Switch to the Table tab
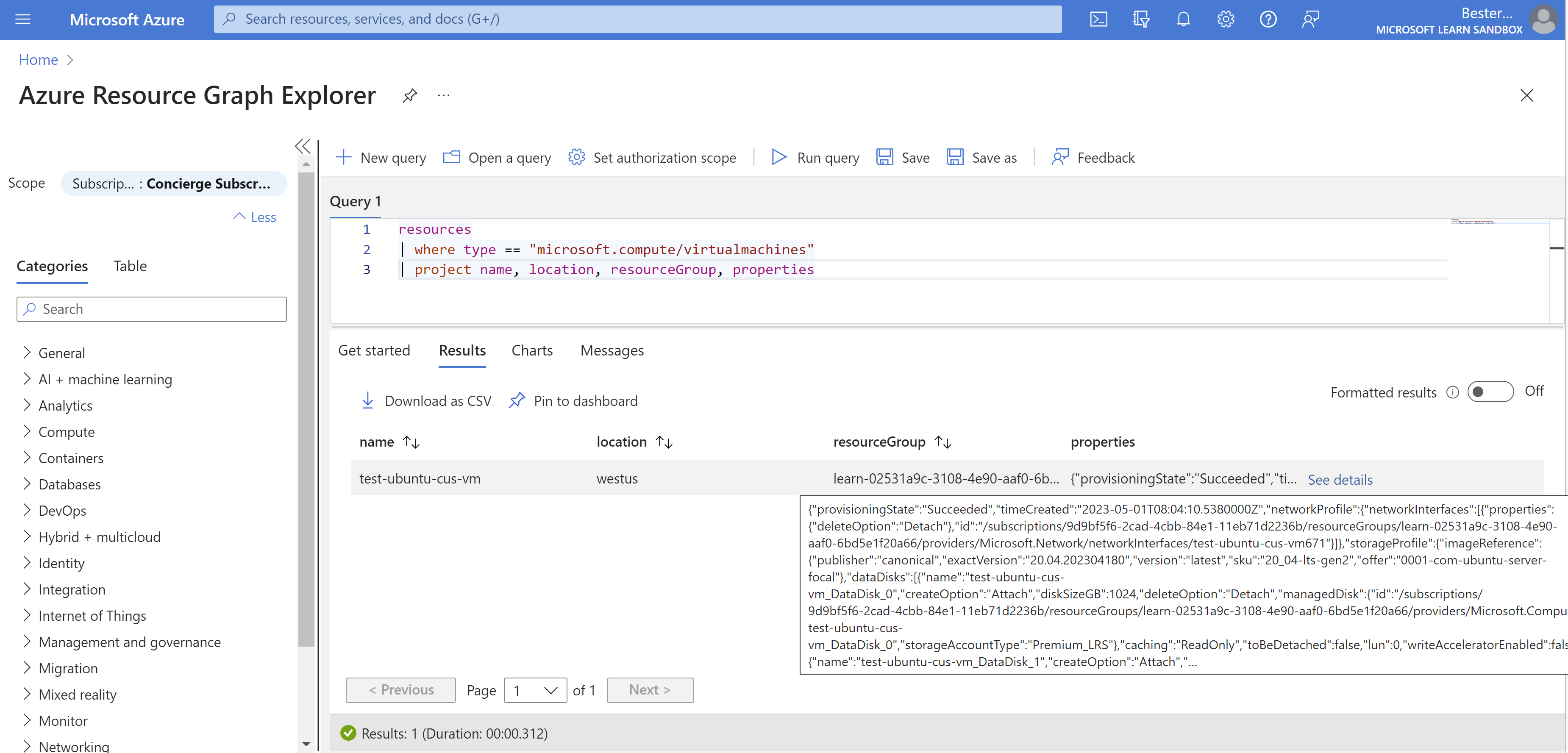Viewport: 1568px width, 753px height. 130,266
